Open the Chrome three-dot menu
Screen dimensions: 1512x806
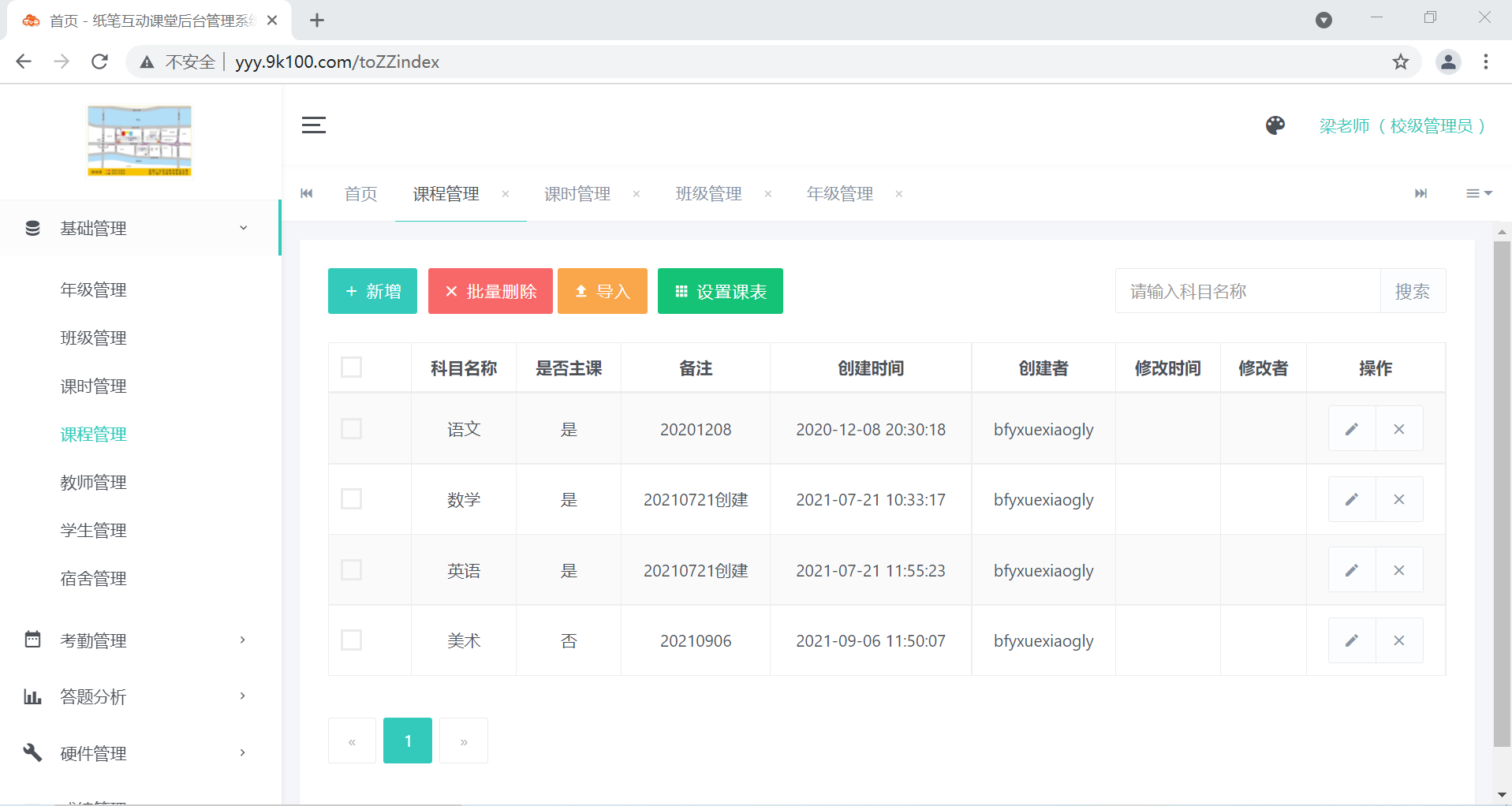[x=1486, y=62]
